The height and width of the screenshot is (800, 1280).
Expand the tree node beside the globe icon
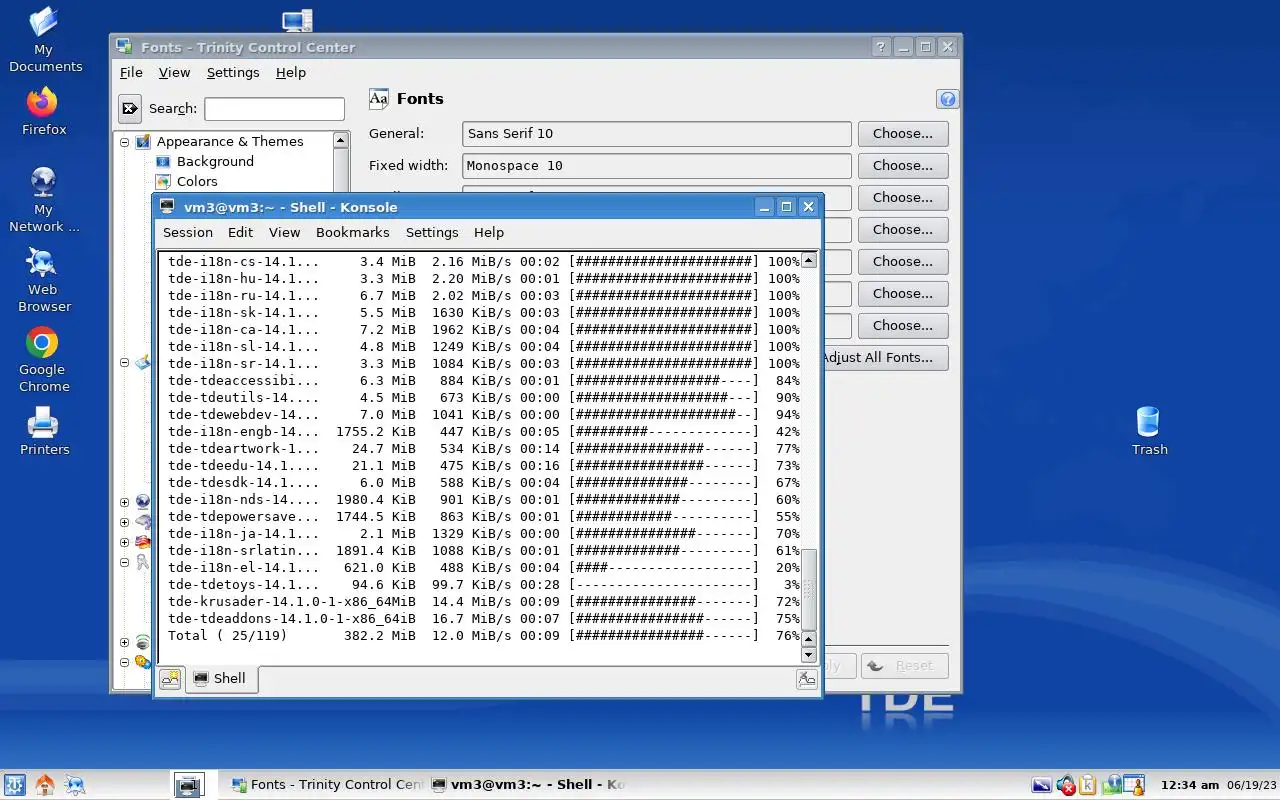pyautogui.click(x=125, y=502)
